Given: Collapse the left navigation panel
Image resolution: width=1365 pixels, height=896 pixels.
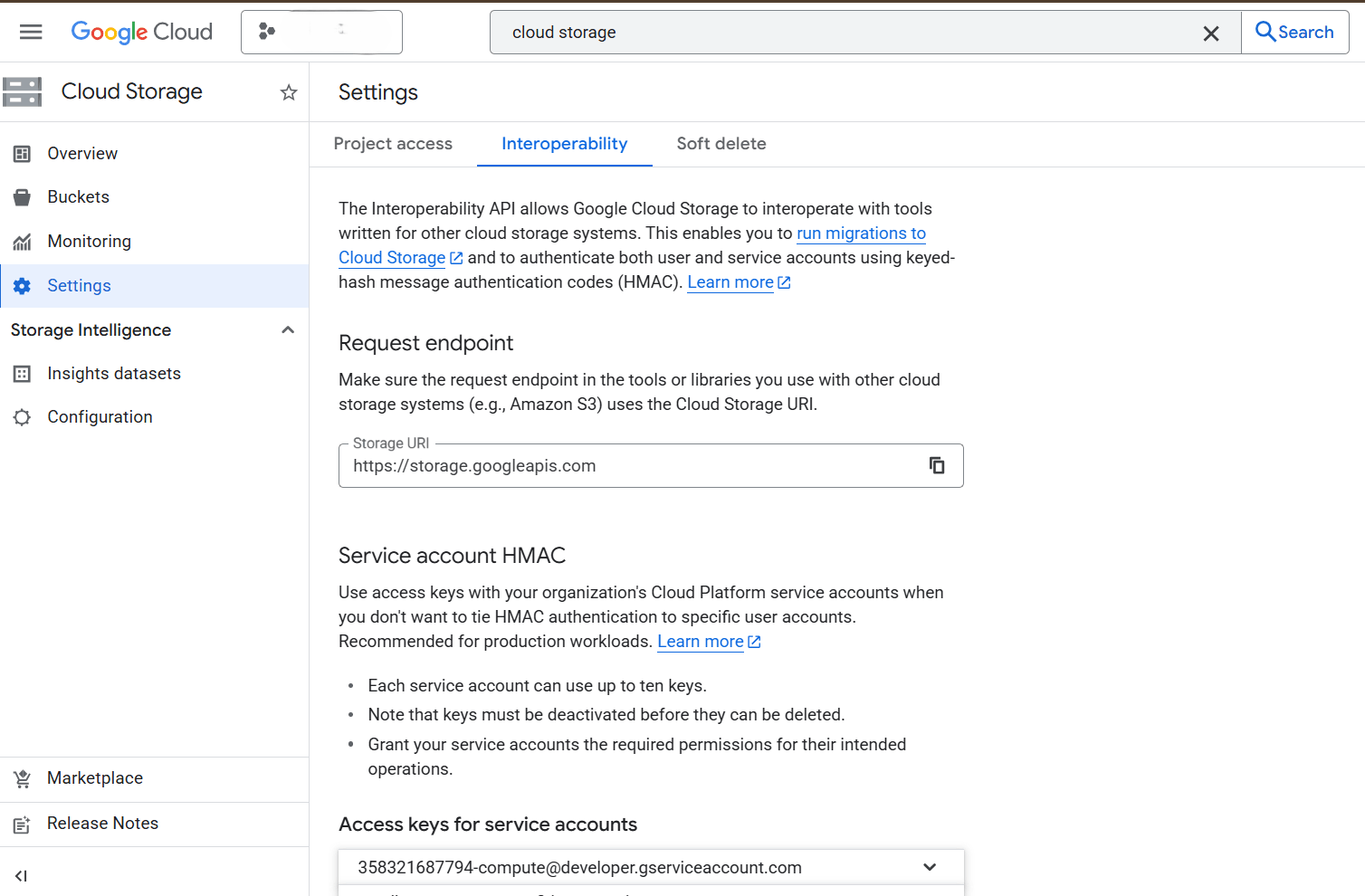Looking at the screenshot, I should [x=21, y=875].
